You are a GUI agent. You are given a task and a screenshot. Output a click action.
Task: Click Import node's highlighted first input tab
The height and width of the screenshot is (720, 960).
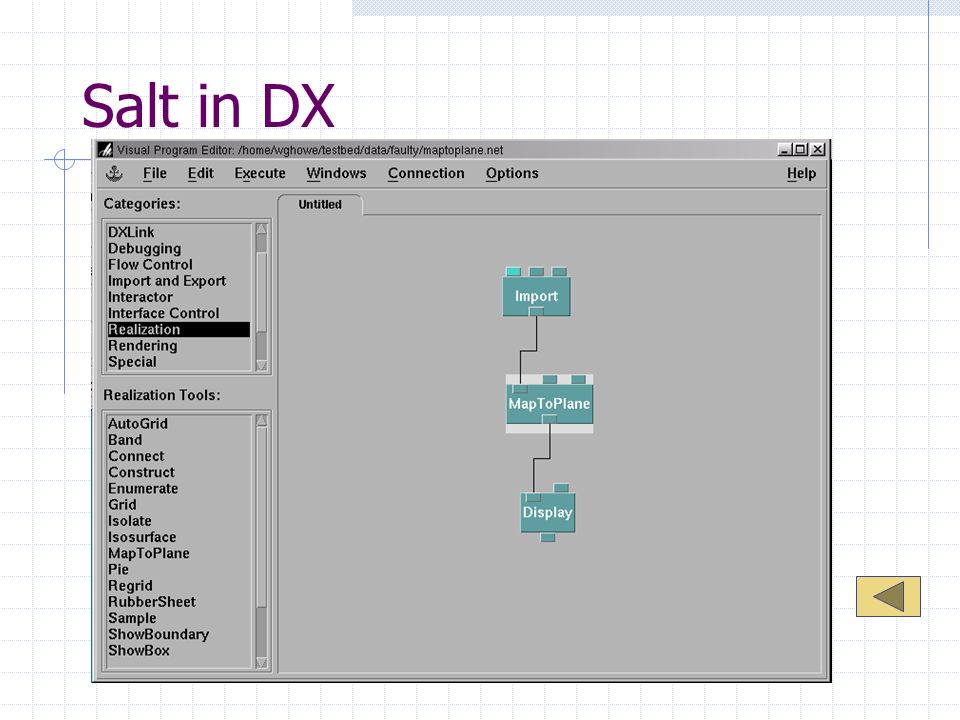(514, 272)
